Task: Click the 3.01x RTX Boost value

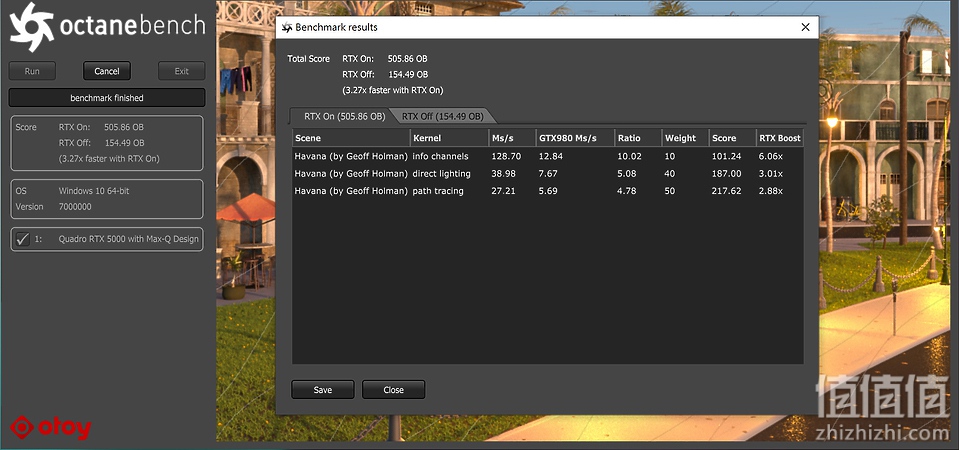Action: [x=771, y=174]
